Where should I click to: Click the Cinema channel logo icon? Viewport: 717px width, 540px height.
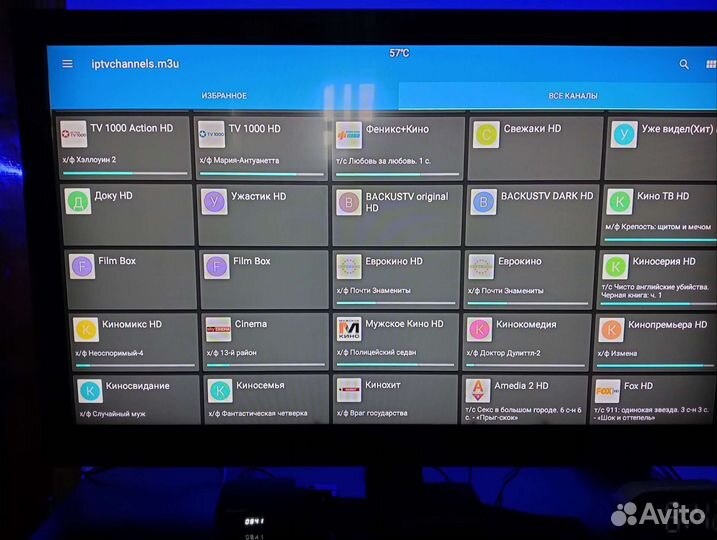coord(218,329)
